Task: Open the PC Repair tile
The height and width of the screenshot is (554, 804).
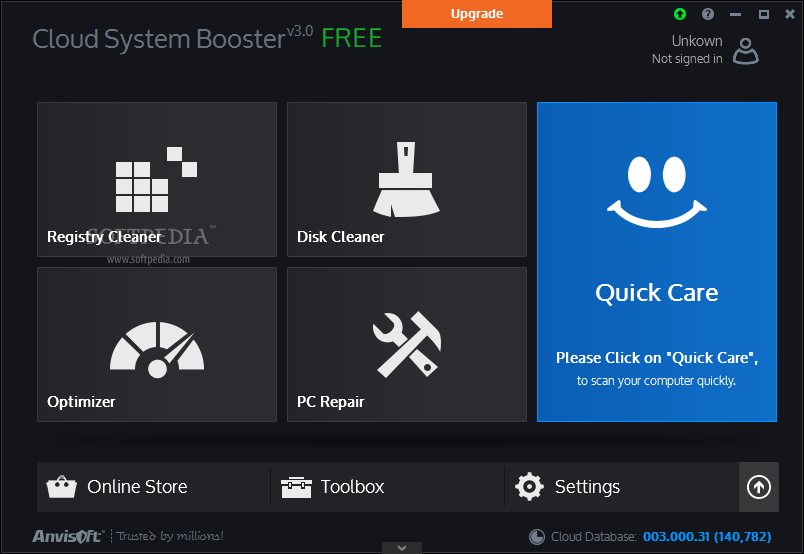Action: (x=407, y=344)
